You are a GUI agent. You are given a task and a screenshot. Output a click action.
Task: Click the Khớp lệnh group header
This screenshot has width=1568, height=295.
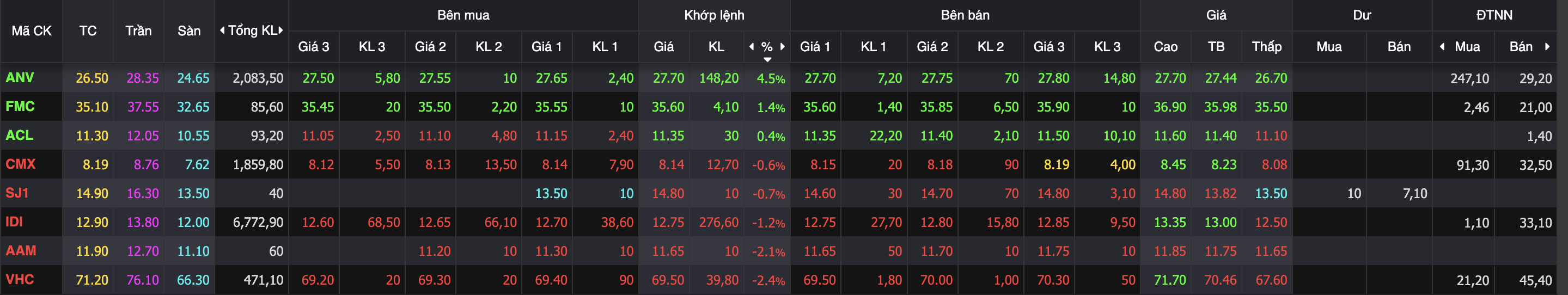click(714, 15)
